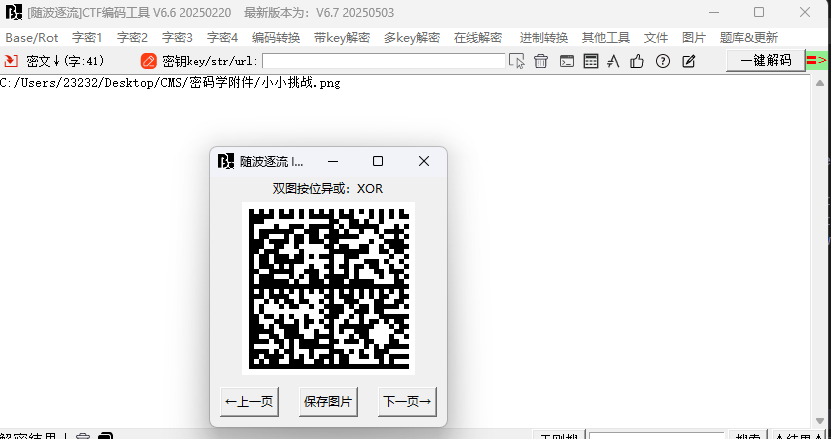Open the 图片 menu
Screen dimensions: 831x439
click(694, 38)
